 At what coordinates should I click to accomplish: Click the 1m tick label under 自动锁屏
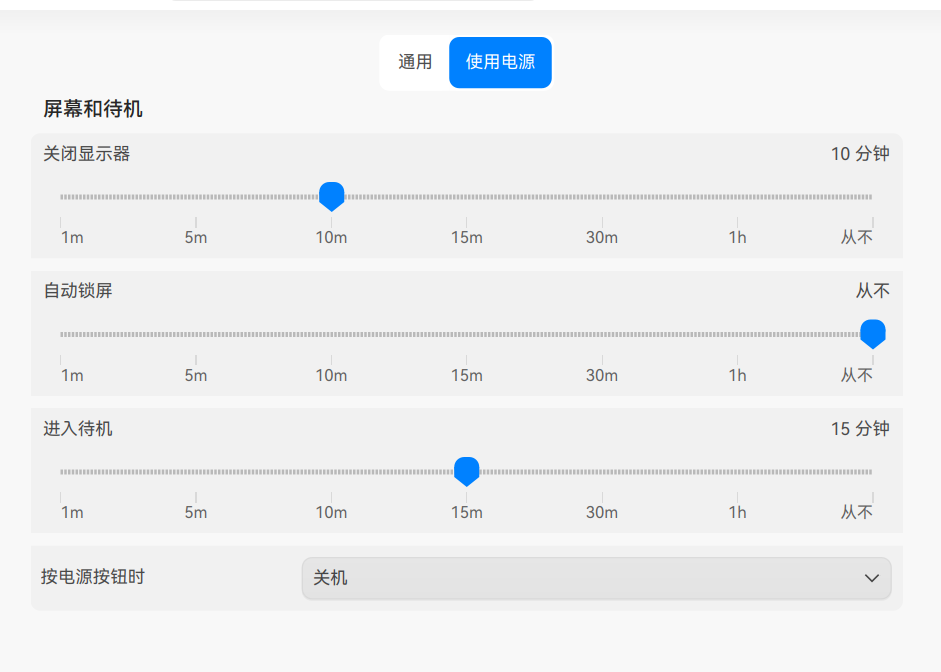click(x=72, y=376)
